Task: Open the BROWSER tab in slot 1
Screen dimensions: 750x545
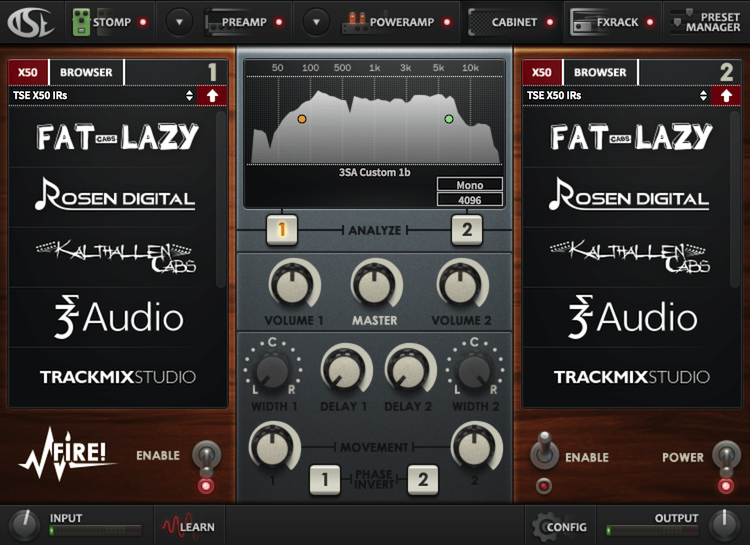Action: pos(86,72)
